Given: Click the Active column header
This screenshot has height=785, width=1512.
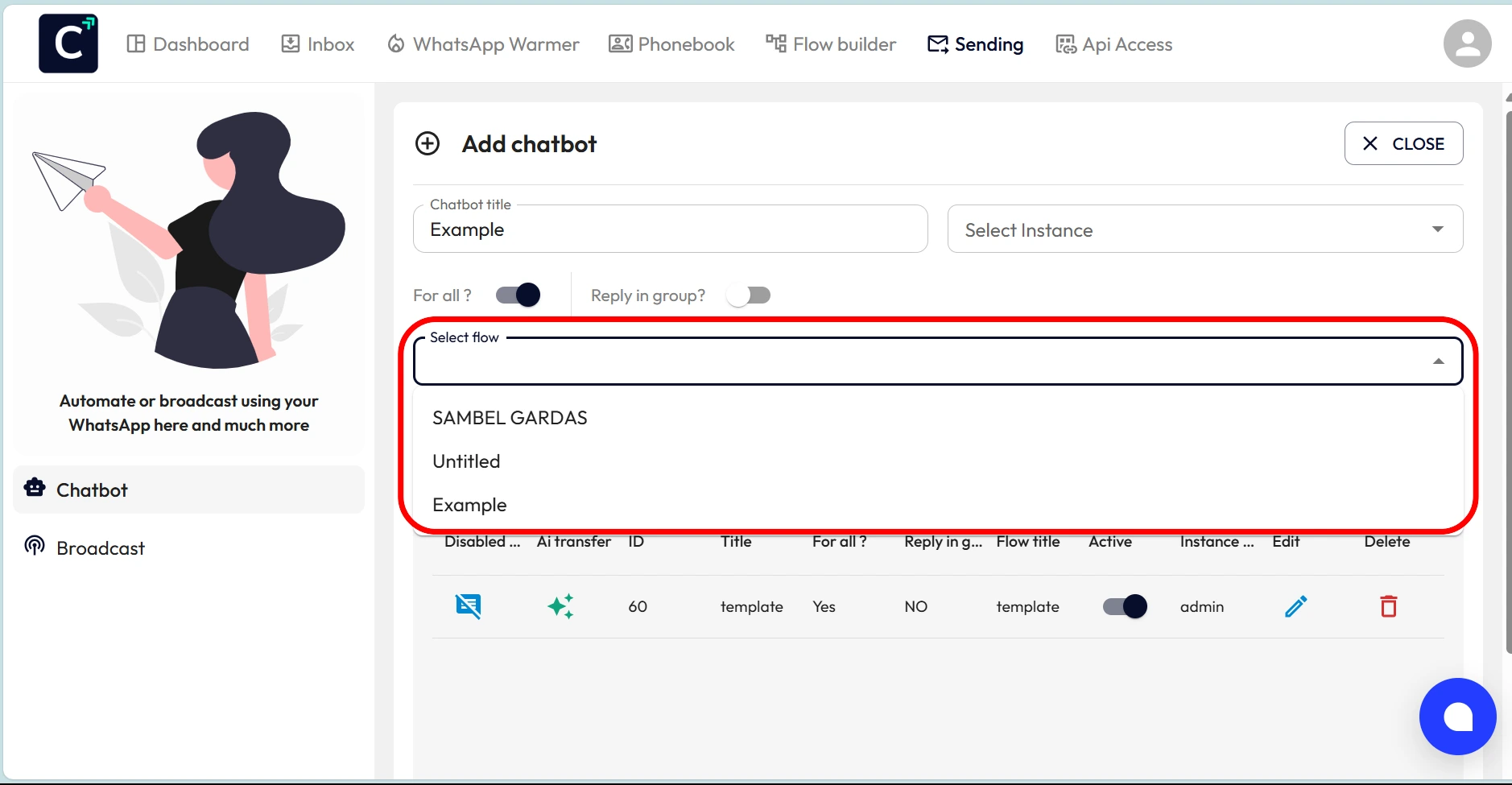Looking at the screenshot, I should point(1110,542).
